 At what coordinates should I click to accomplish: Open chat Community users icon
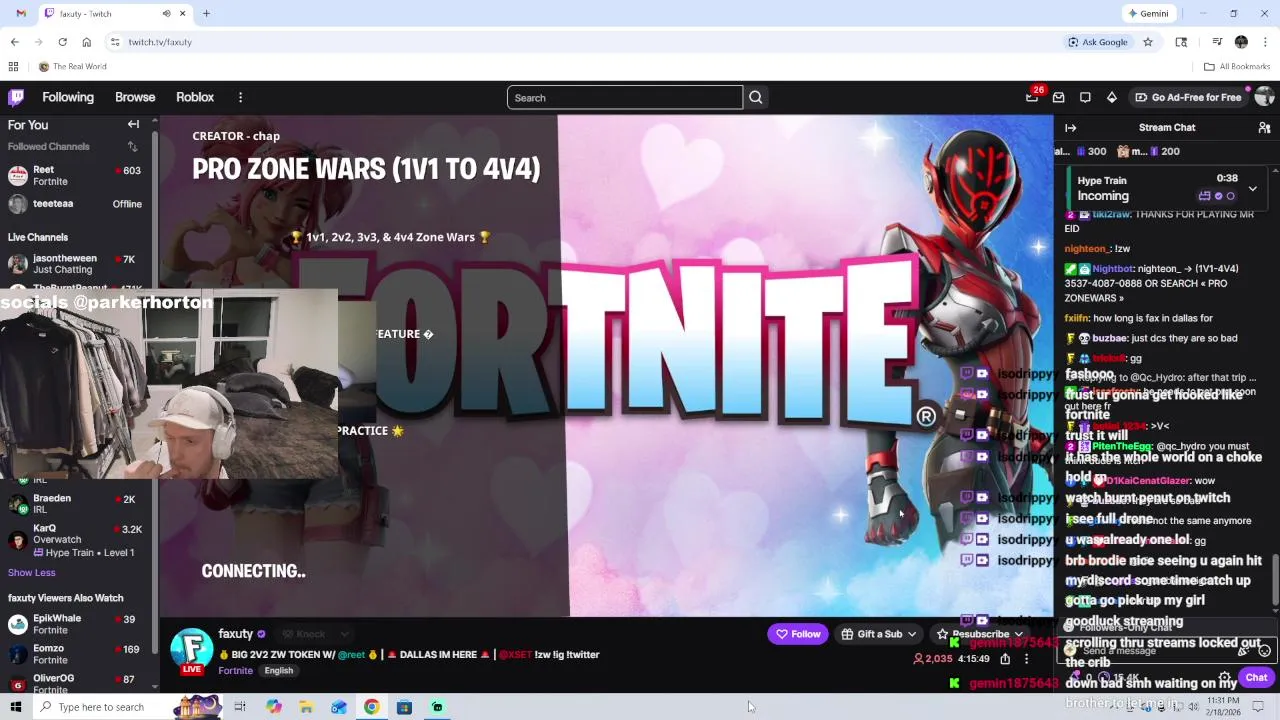point(1264,127)
